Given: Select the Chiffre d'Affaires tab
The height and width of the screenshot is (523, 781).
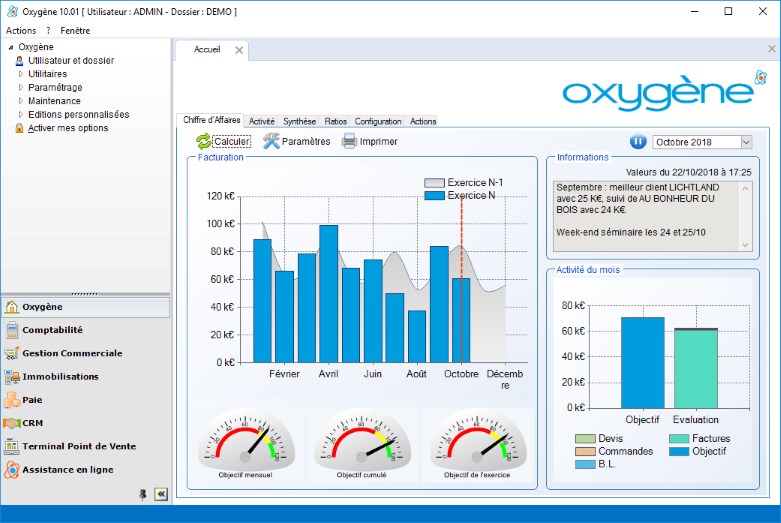Looking at the screenshot, I should tap(211, 120).
